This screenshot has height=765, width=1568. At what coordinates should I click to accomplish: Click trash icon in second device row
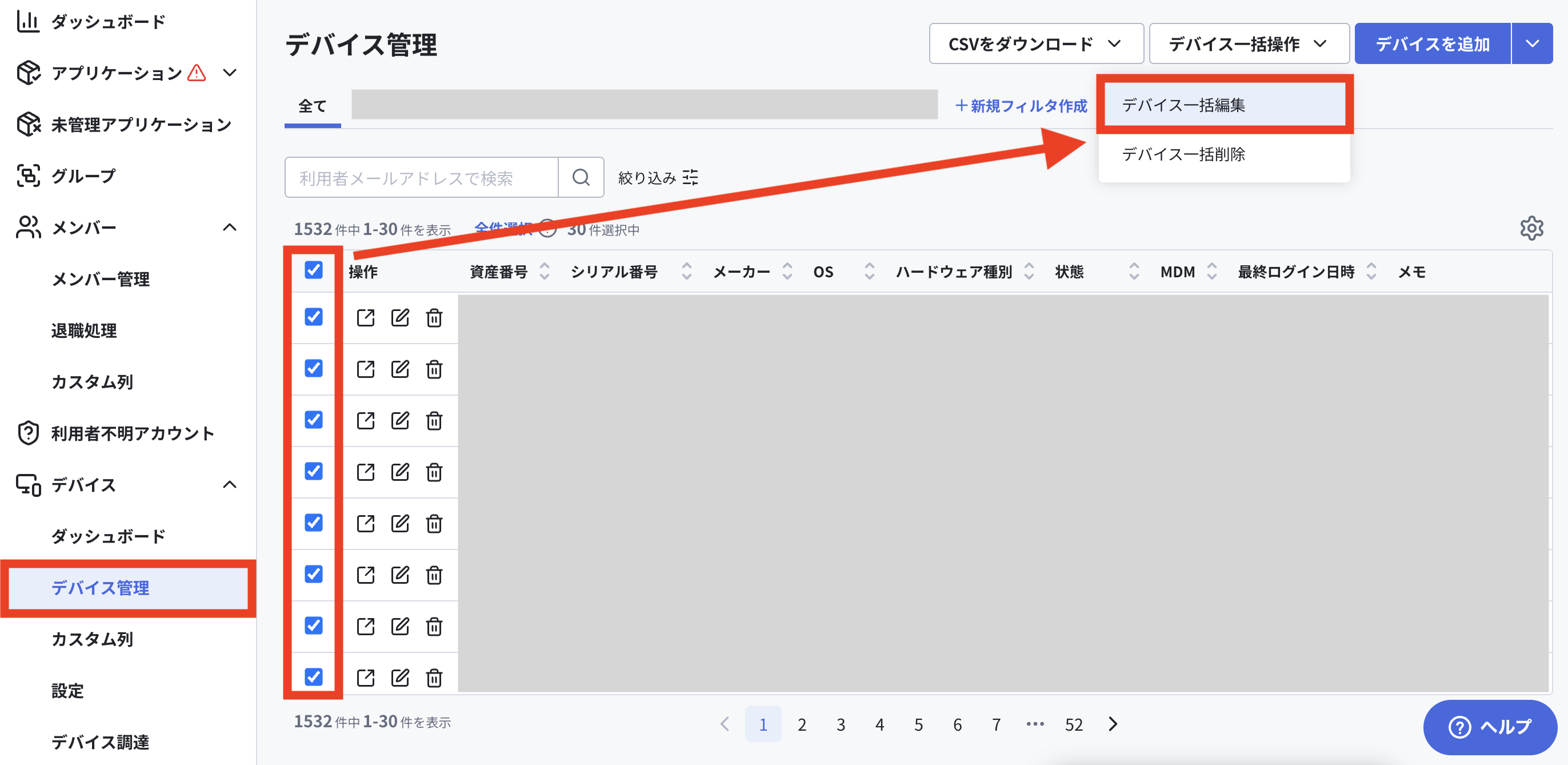[x=434, y=369]
